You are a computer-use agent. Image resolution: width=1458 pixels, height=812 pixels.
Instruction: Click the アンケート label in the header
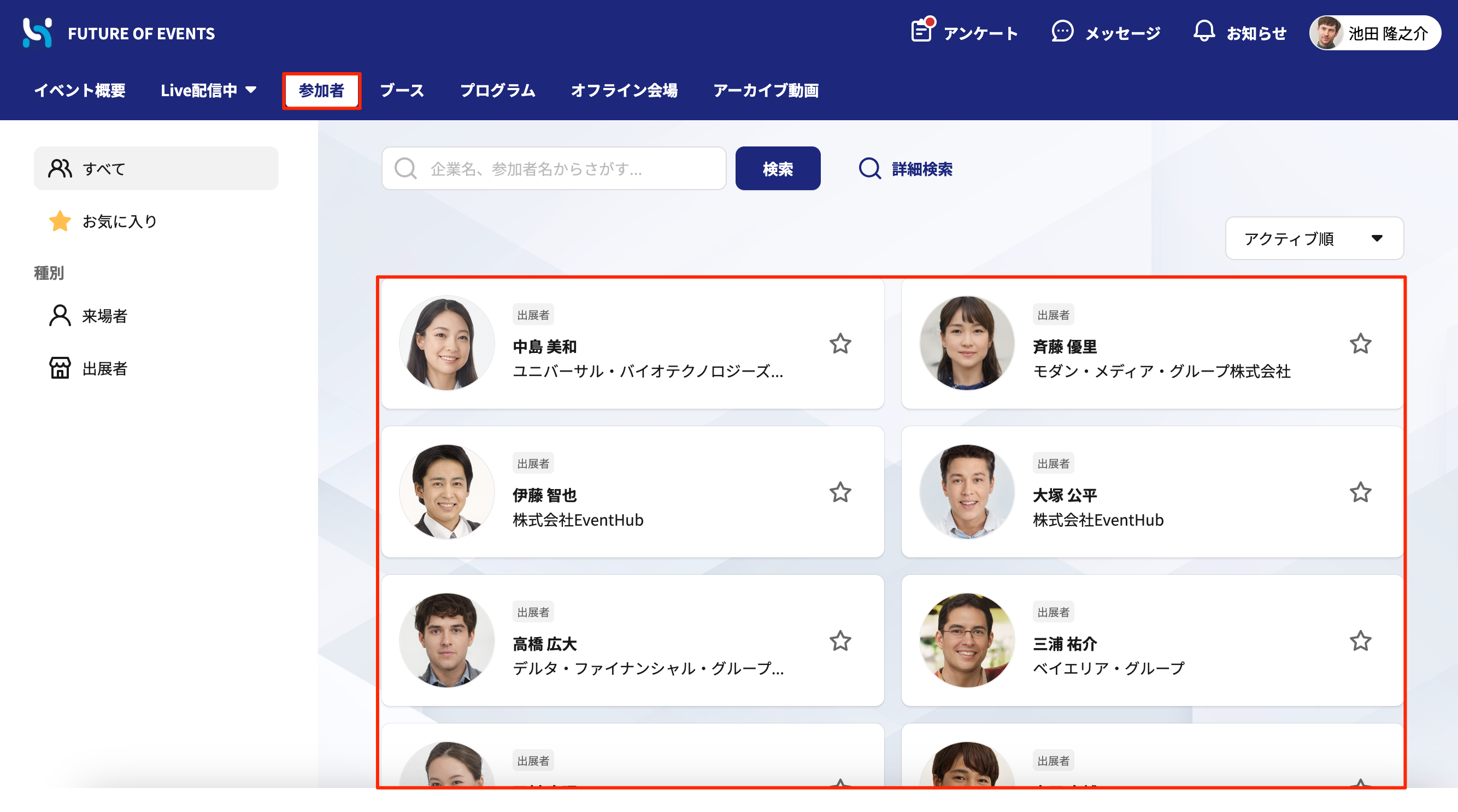tap(980, 34)
